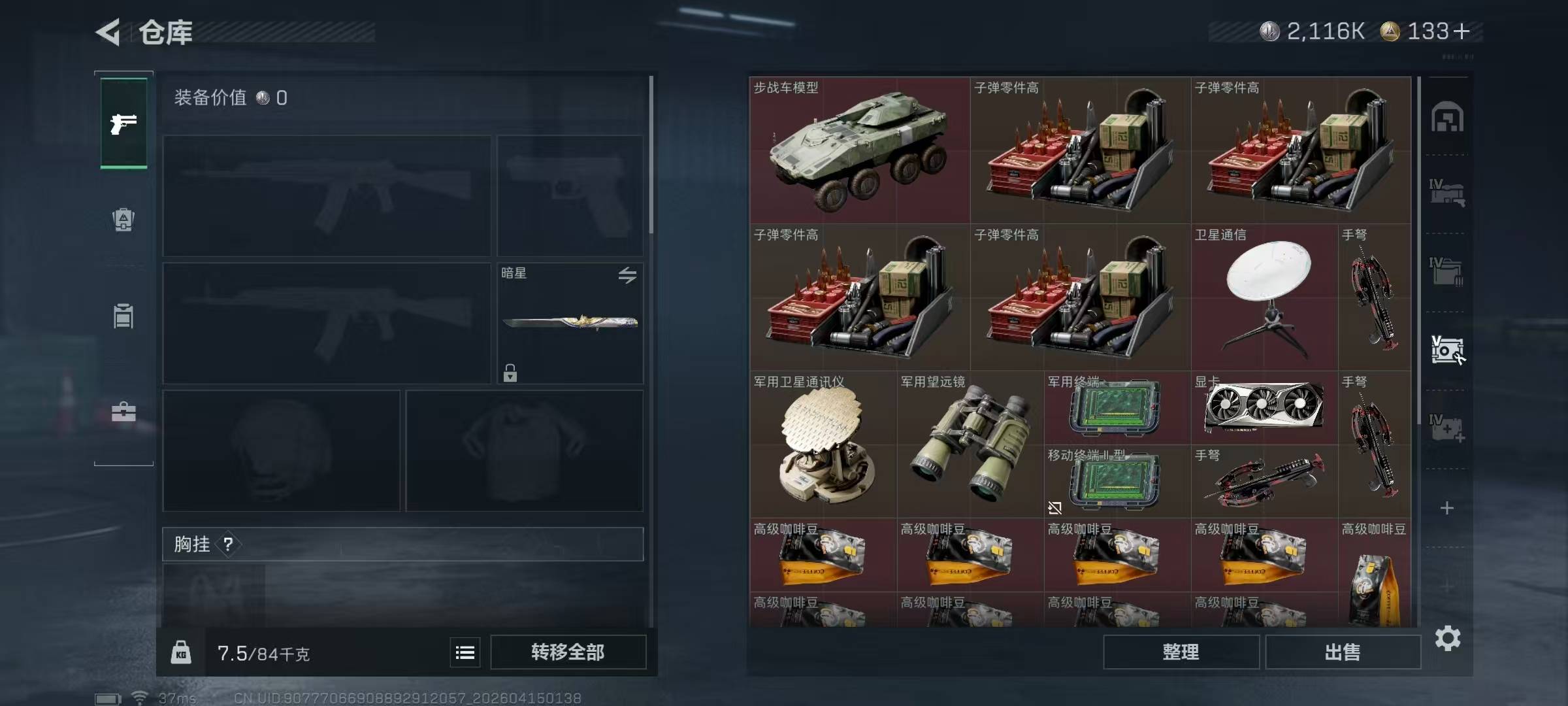Image resolution: width=1568 pixels, height=706 pixels.
Task: Open warehouse settings gear icon
Action: coord(1447,638)
